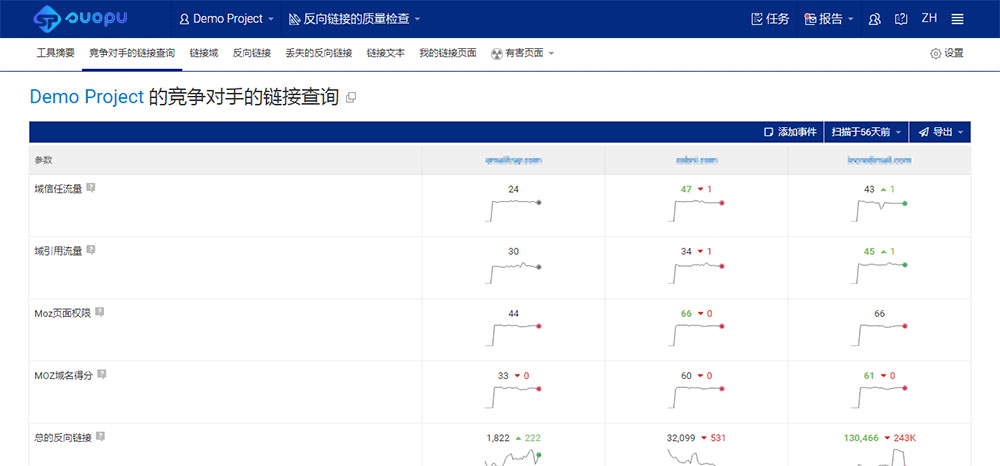This screenshot has width=1000, height=466.
Task: Switch to the 丢失的反向链接 tab
Action: pos(318,53)
